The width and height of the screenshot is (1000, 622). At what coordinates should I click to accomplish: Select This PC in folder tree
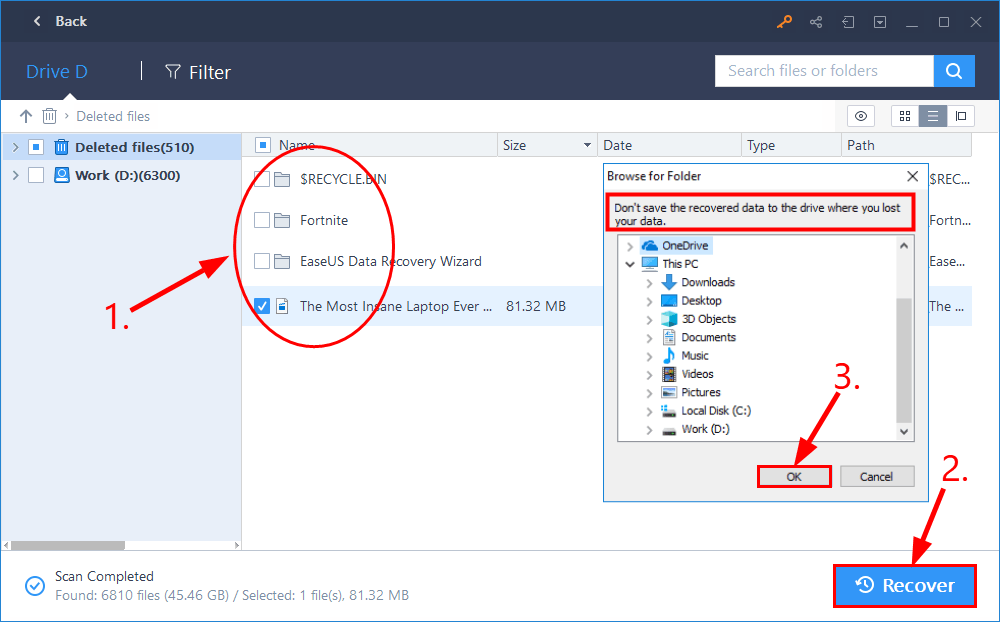680,264
